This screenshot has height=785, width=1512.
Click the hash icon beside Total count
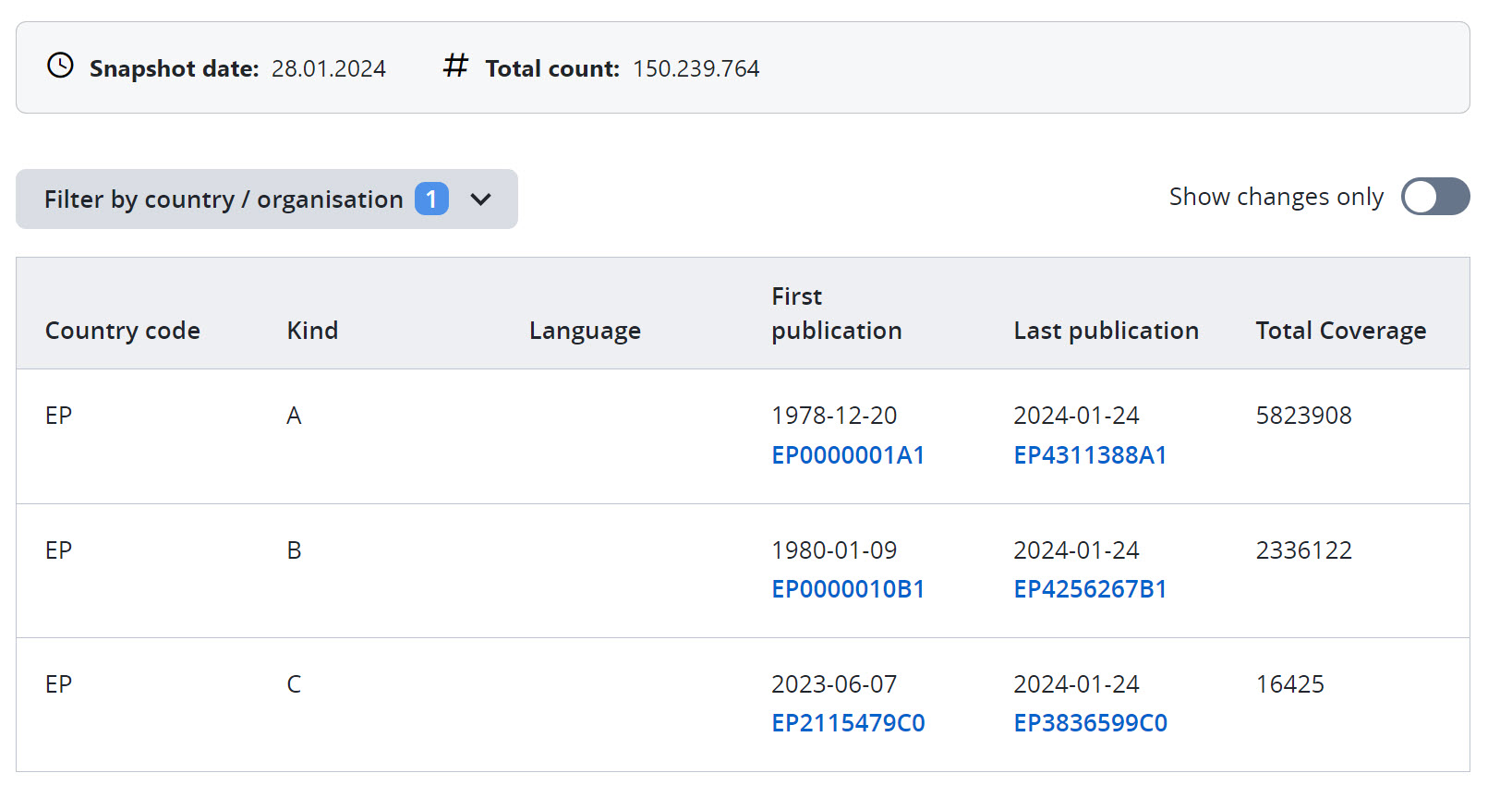tap(455, 66)
